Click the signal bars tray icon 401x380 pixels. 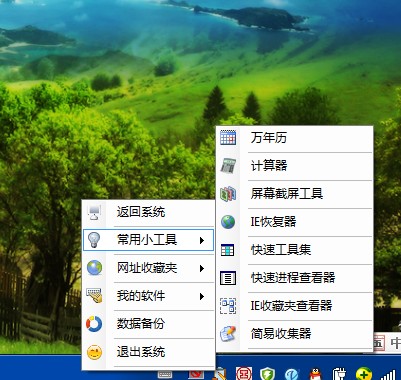pyautogui.click(x=388, y=374)
